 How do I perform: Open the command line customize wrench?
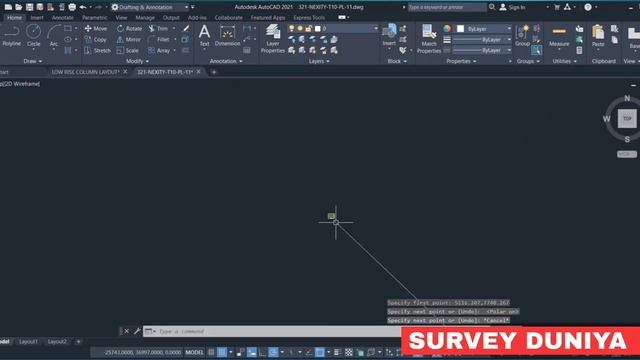coord(137,331)
